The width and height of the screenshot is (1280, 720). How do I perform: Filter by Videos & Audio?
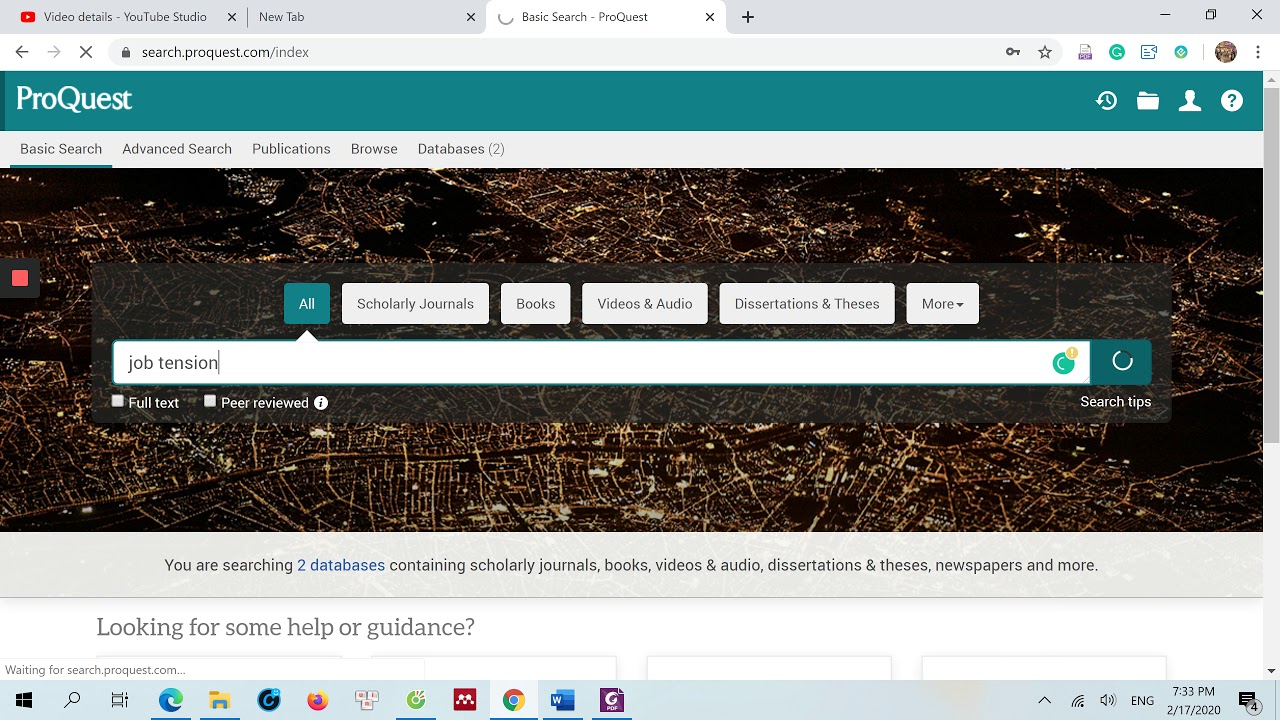(x=645, y=304)
